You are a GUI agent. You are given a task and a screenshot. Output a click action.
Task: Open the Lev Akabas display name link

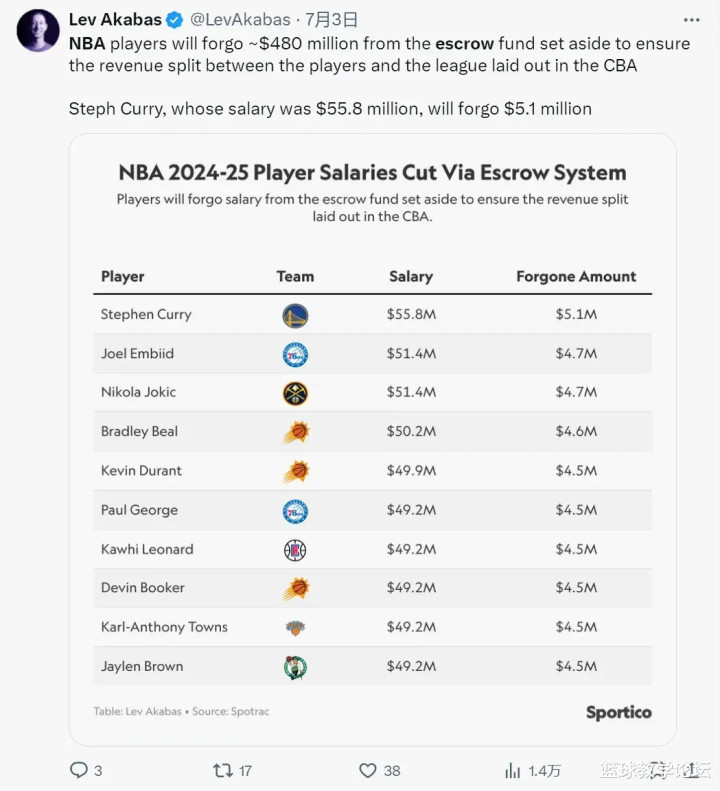(x=115, y=20)
